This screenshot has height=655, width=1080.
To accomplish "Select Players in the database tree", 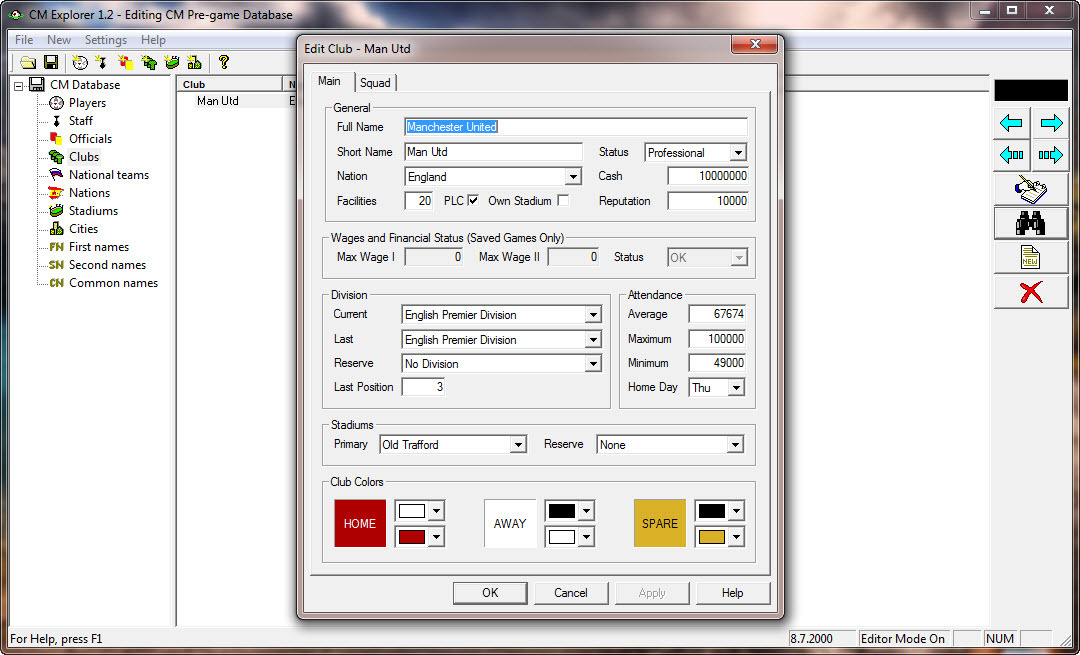I will pos(87,103).
